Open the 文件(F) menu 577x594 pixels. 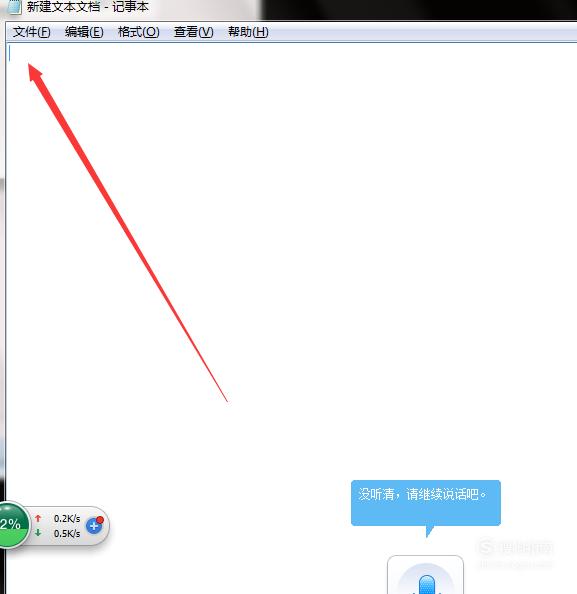(x=31, y=32)
